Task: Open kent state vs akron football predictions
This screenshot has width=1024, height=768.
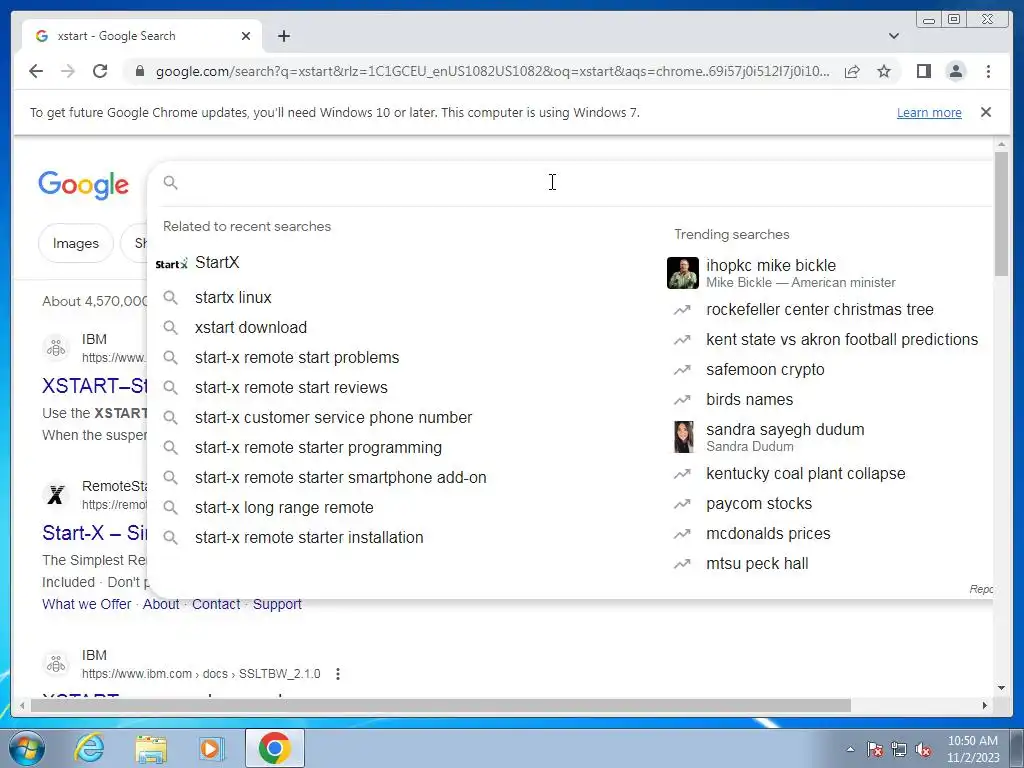Action: [x=842, y=340]
